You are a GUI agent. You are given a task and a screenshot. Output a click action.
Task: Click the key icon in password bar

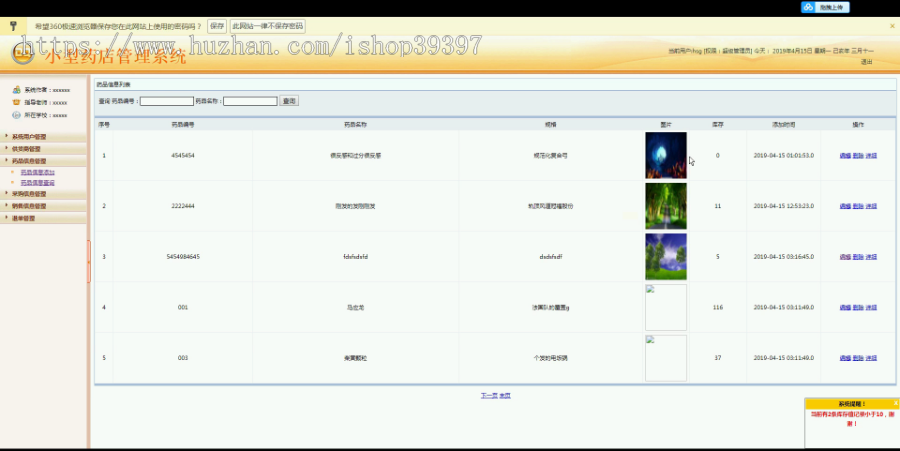13,26
